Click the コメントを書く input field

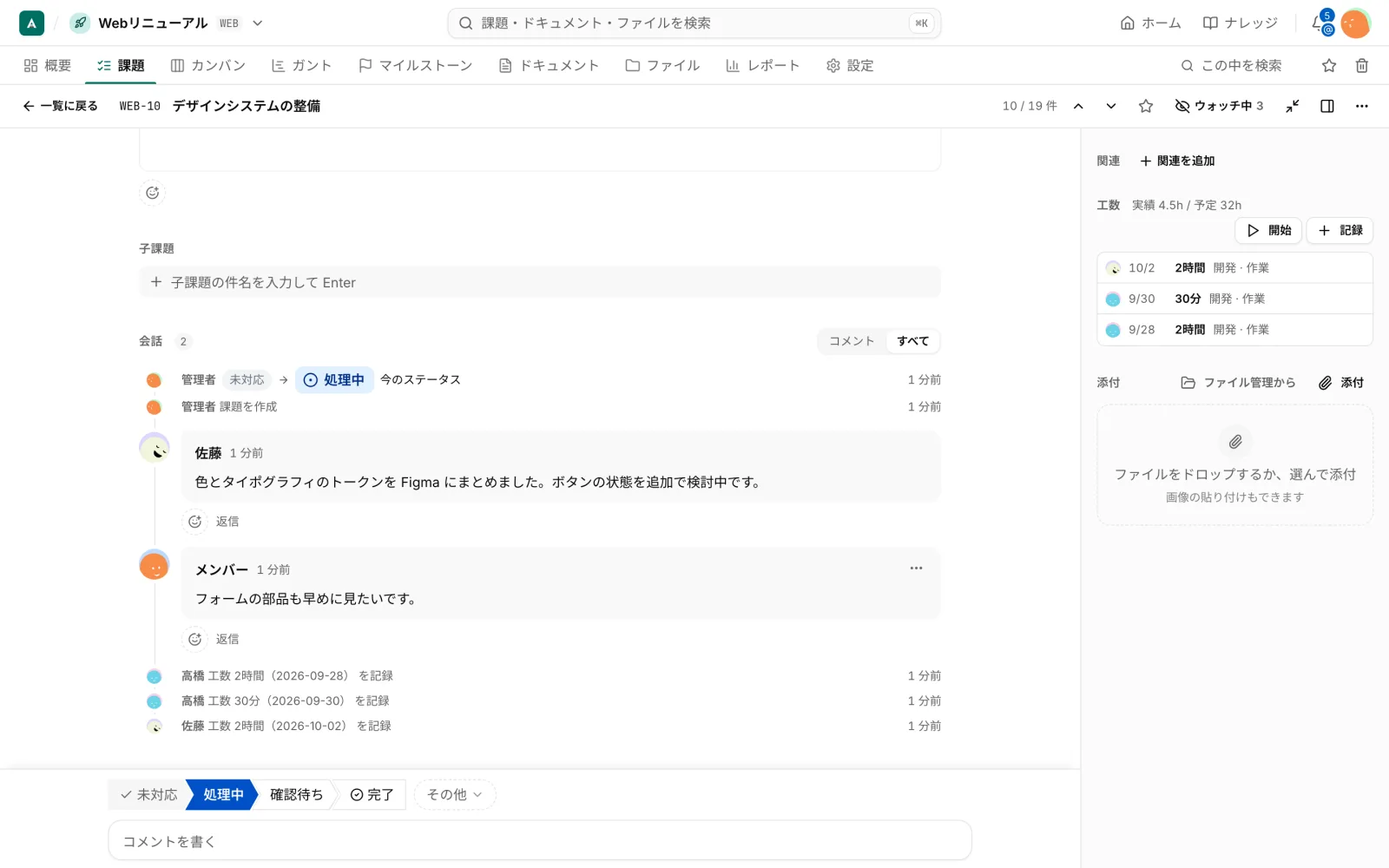540,841
